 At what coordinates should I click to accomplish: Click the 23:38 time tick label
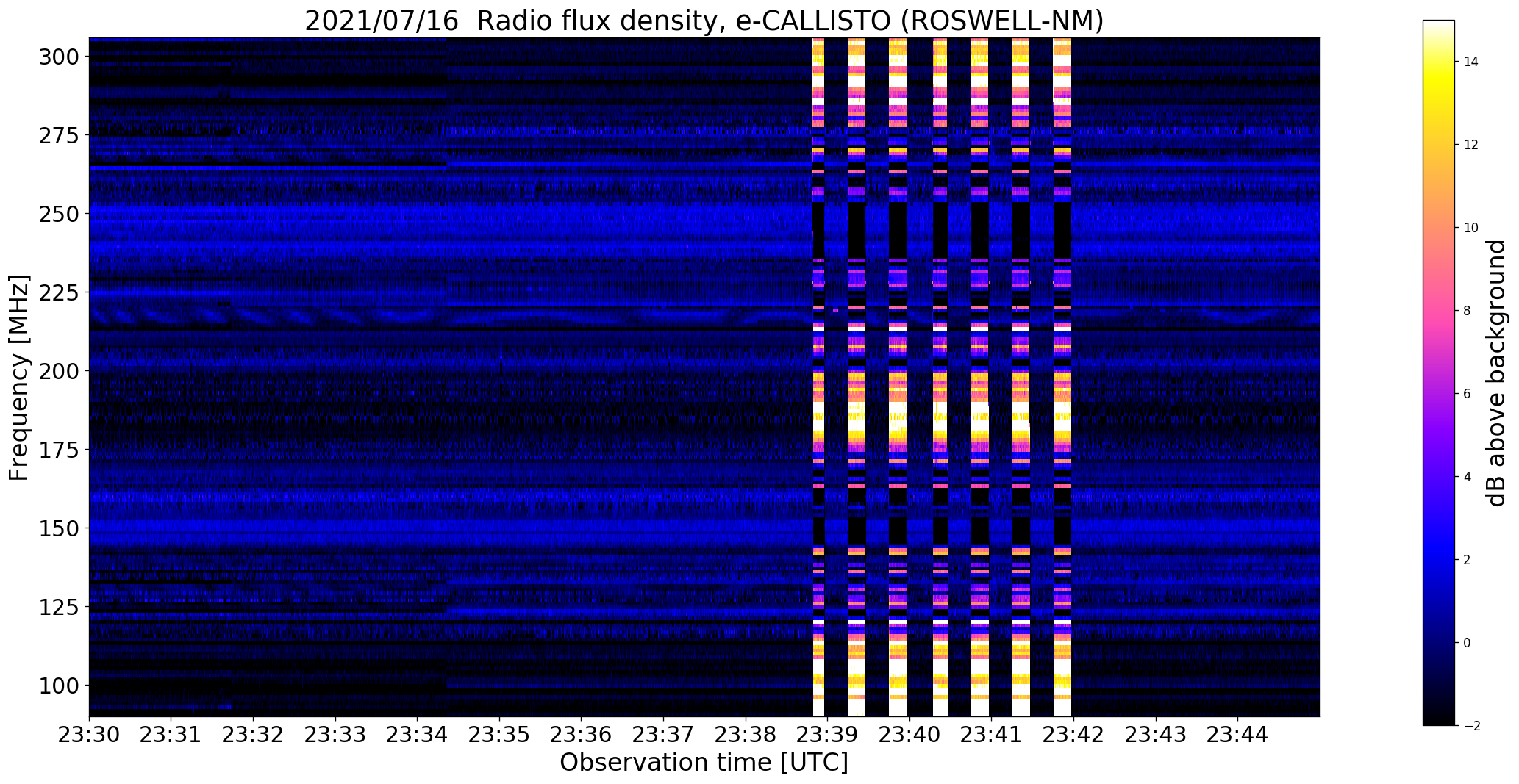pyautogui.click(x=746, y=735)
